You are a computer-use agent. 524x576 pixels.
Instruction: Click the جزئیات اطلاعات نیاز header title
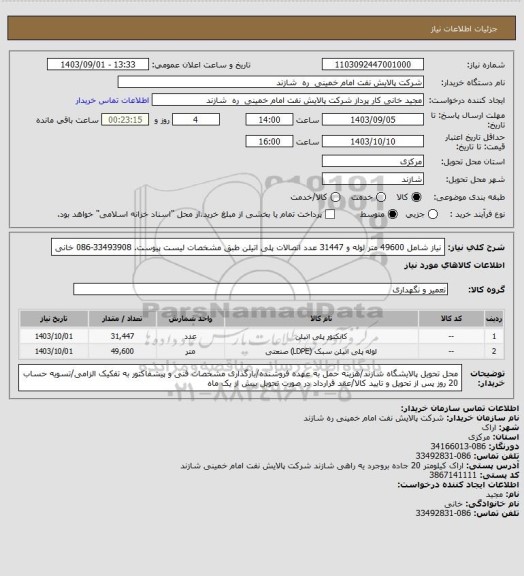464,29
